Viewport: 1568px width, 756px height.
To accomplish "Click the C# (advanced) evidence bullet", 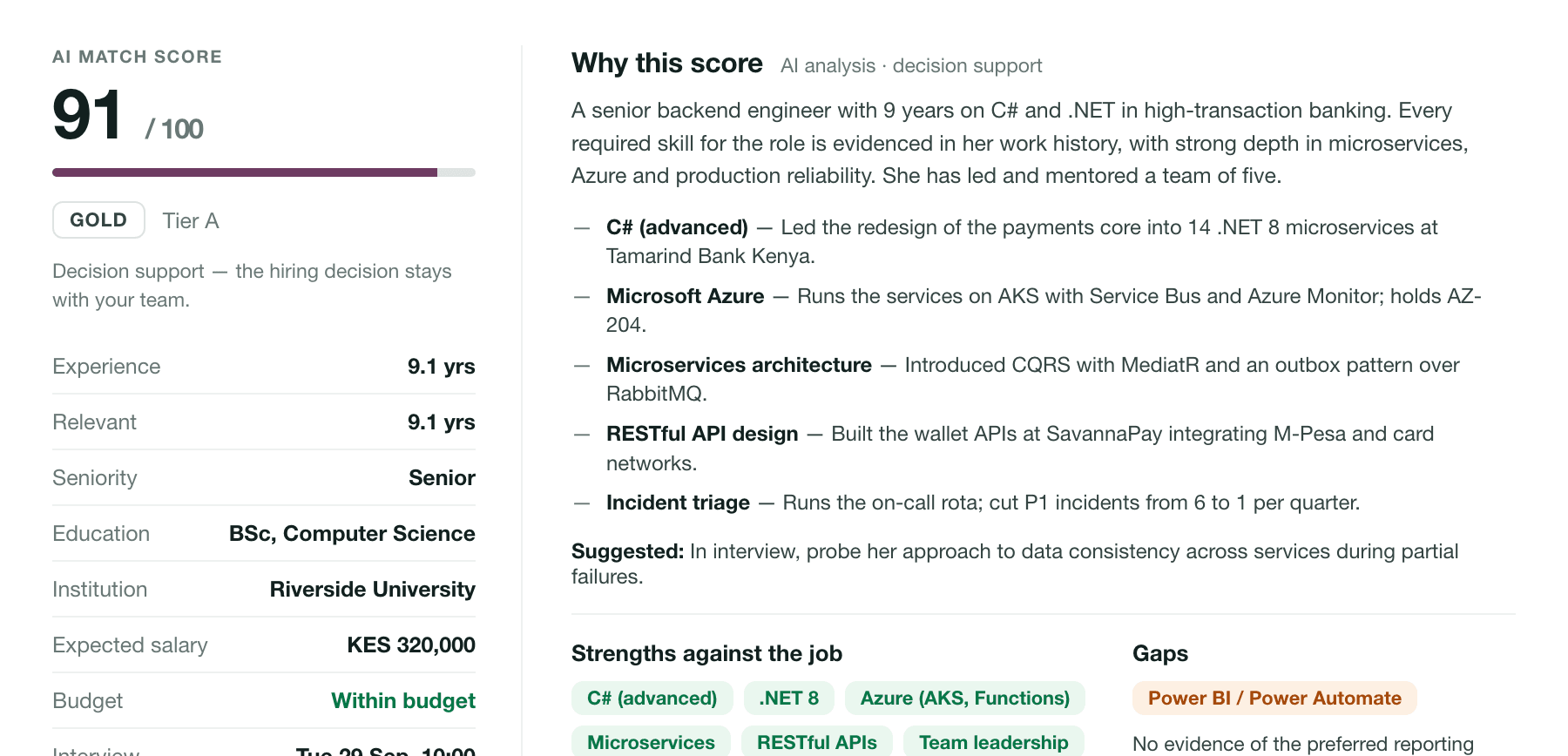I will tap(1028, 241).
